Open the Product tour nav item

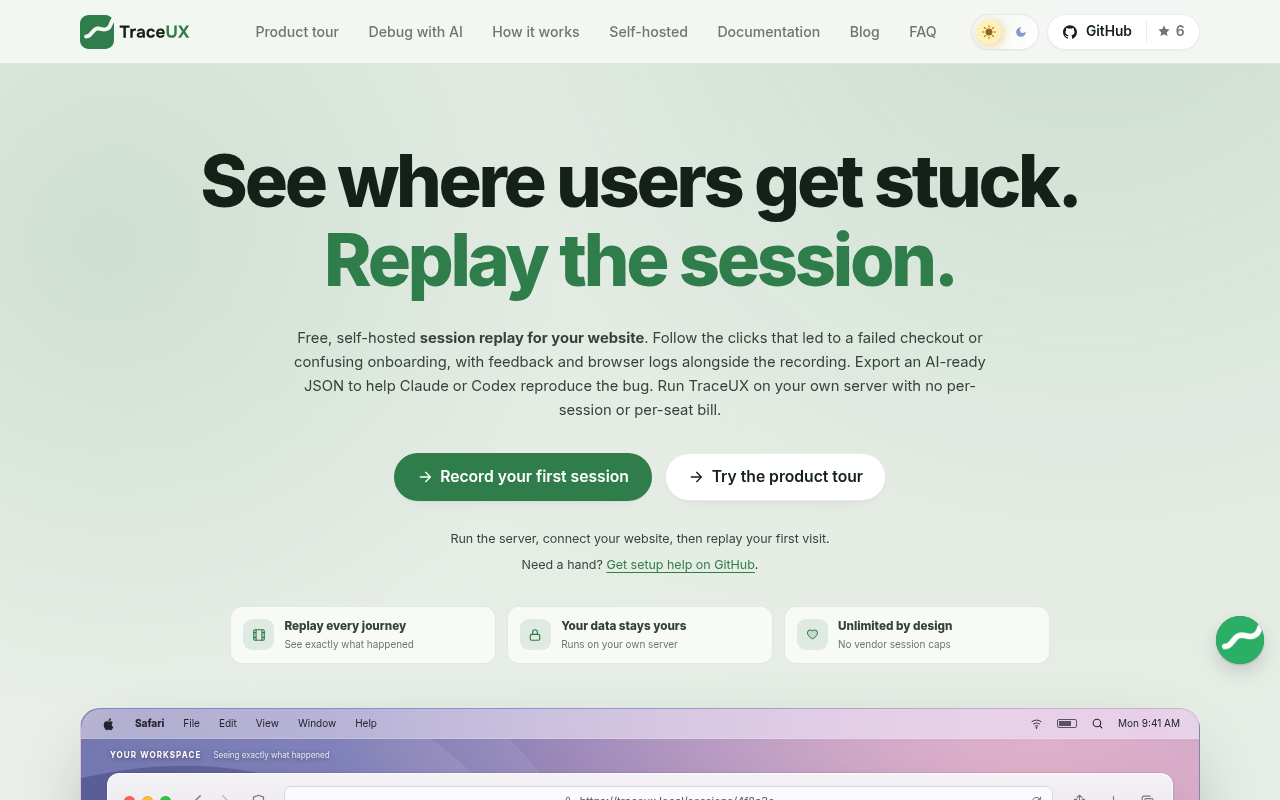coord(297,32)
